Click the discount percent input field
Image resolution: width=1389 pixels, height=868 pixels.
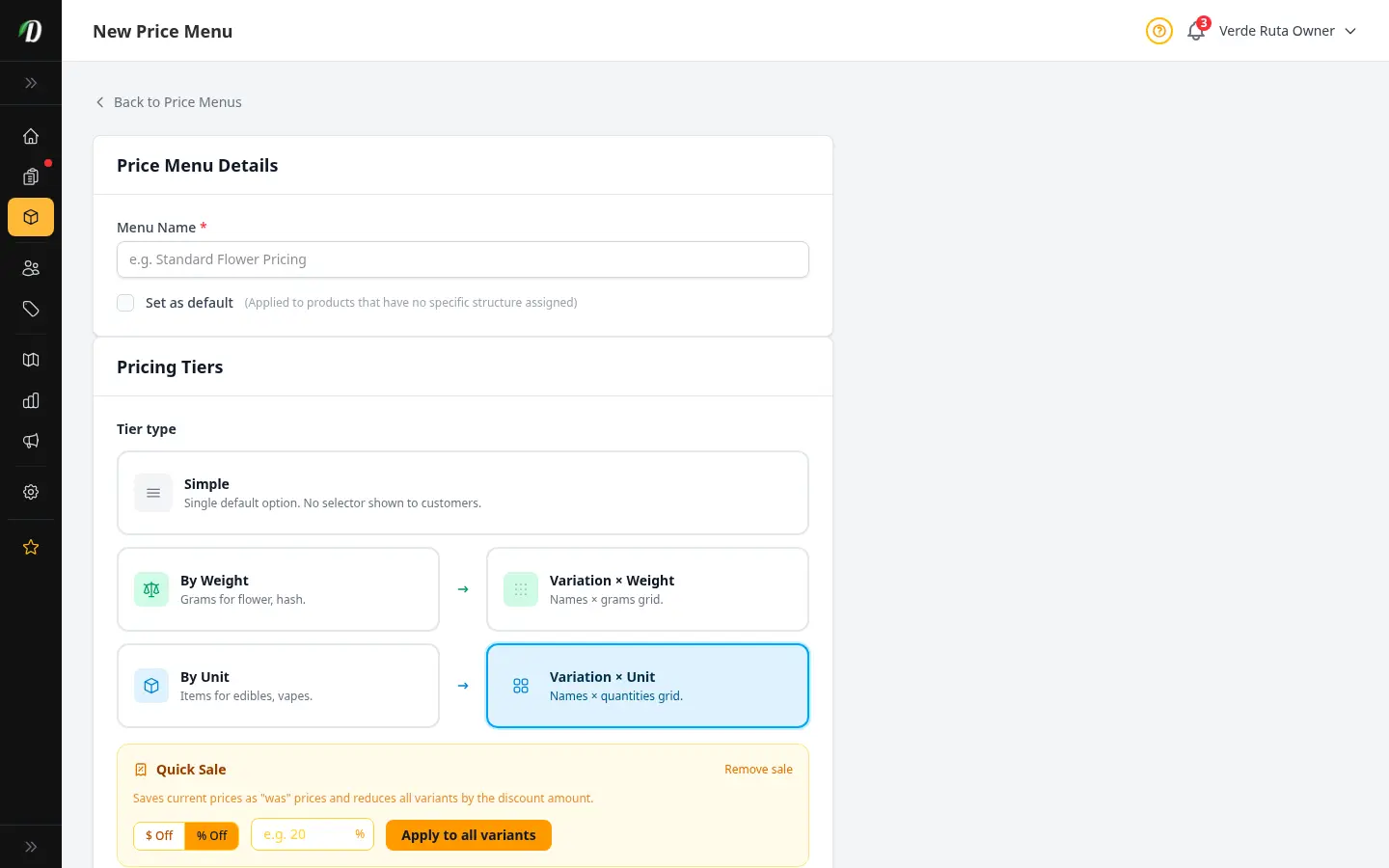coord(313,834)
